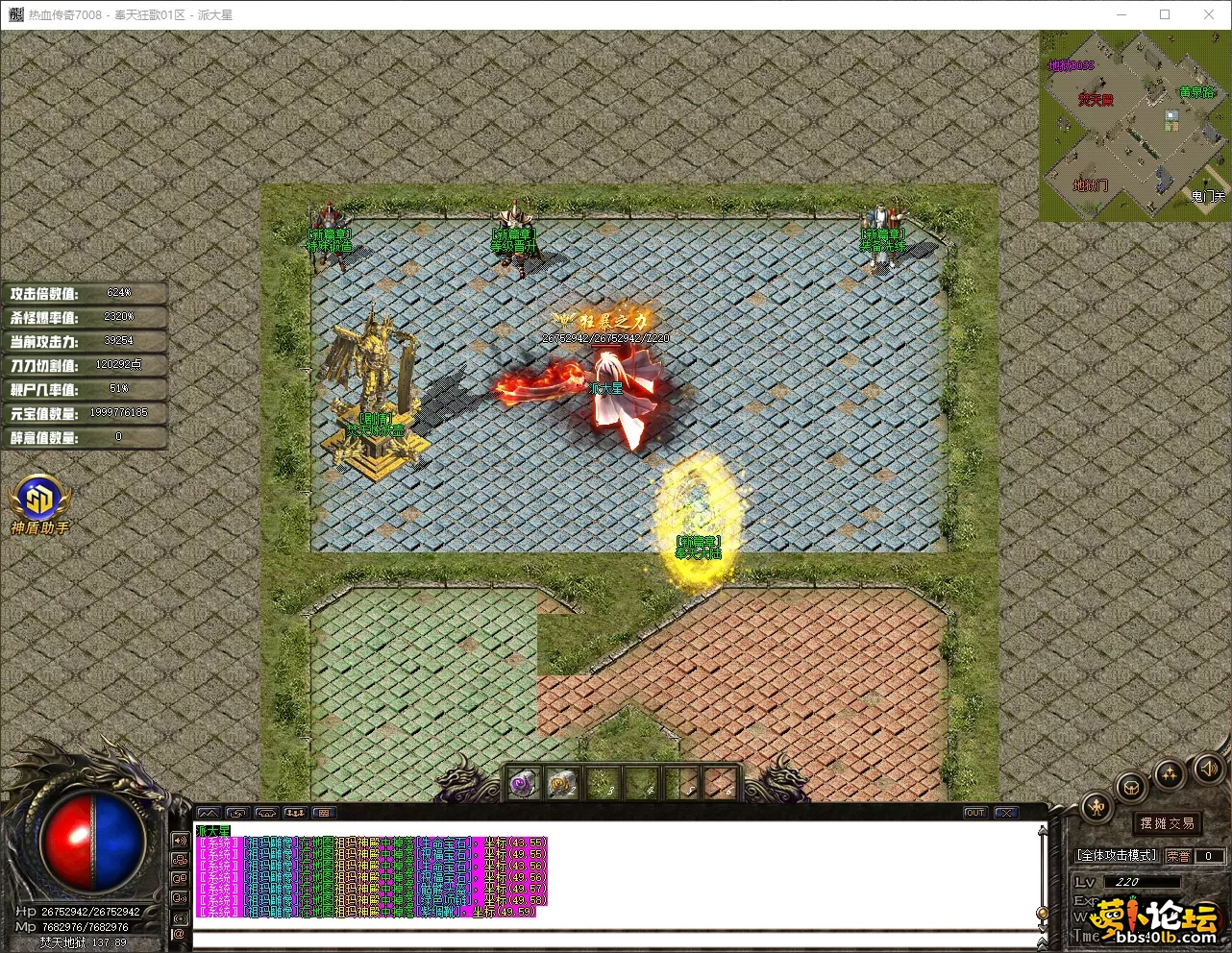Enter the yellow 奉天大陆 portal
The height and width of the screenshot is (953, 1232).
tap(698, 519)
